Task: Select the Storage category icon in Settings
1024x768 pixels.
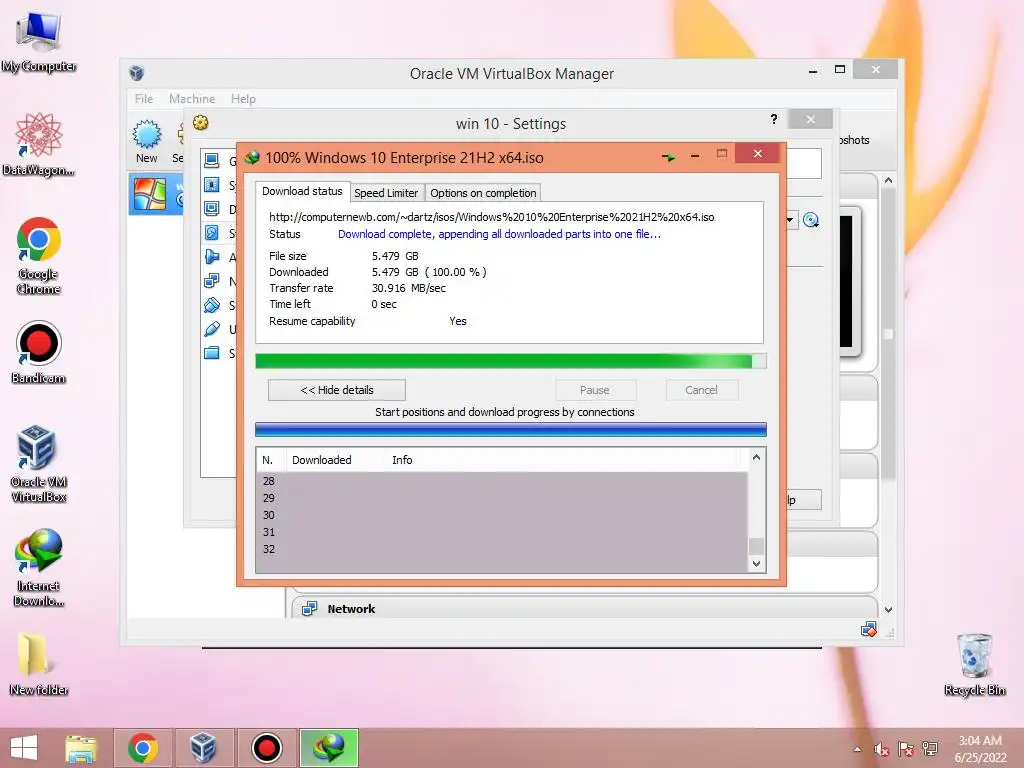Action: pyautogui.click(x=212, y=233)
